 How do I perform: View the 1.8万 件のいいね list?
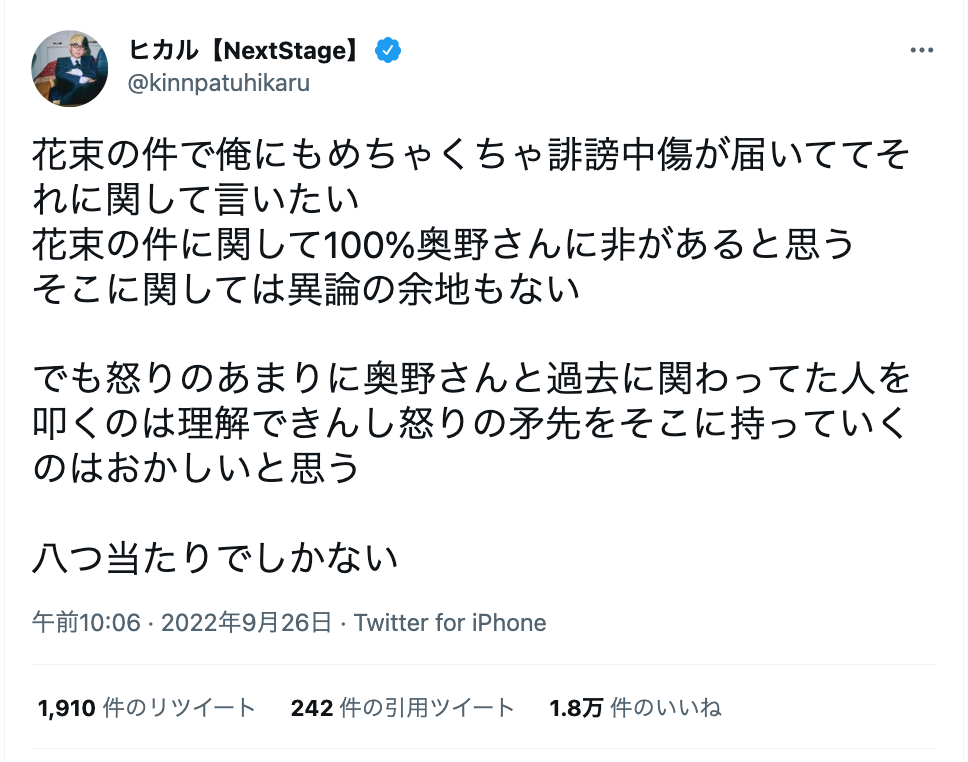637,707
